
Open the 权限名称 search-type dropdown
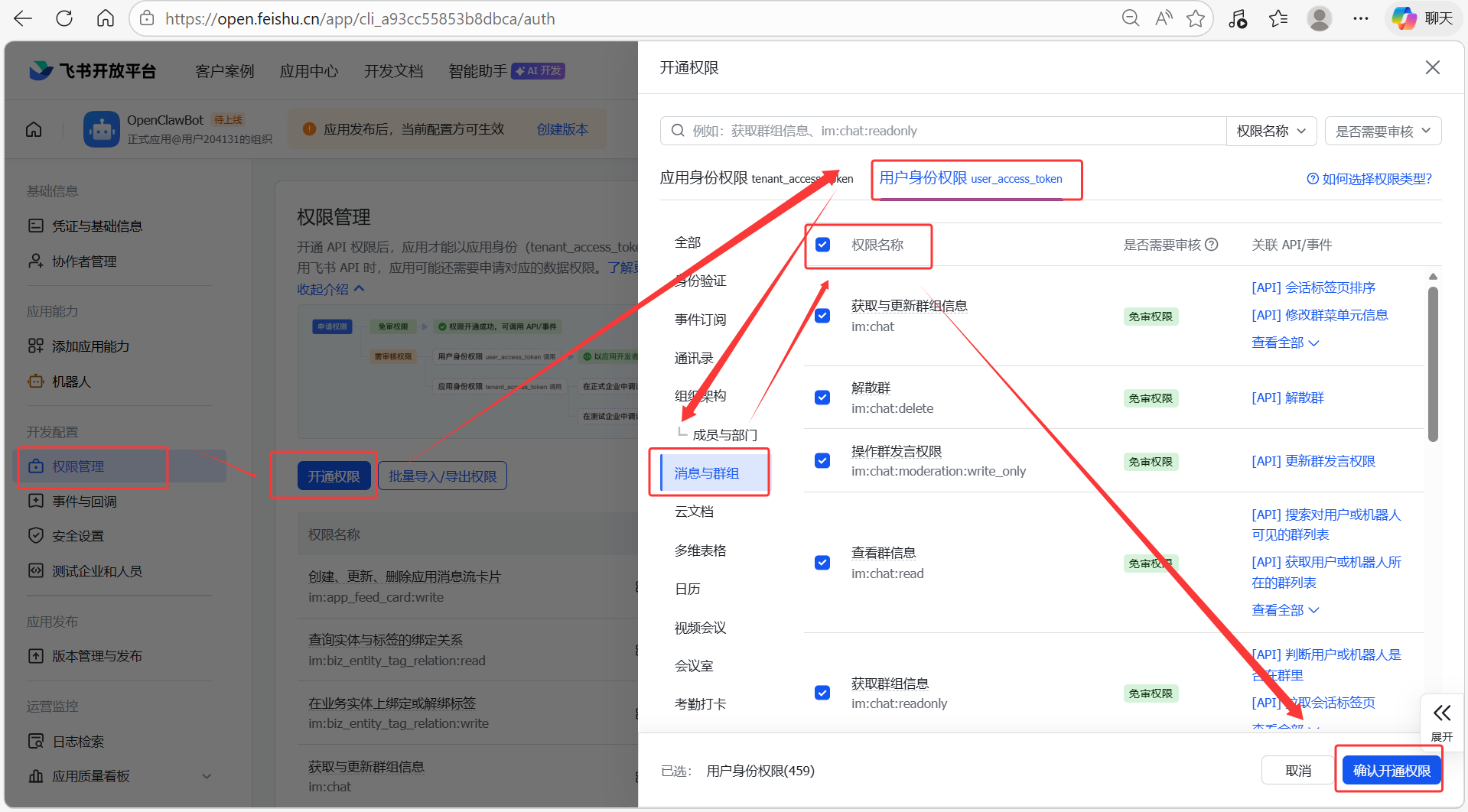coord(1271,131)
